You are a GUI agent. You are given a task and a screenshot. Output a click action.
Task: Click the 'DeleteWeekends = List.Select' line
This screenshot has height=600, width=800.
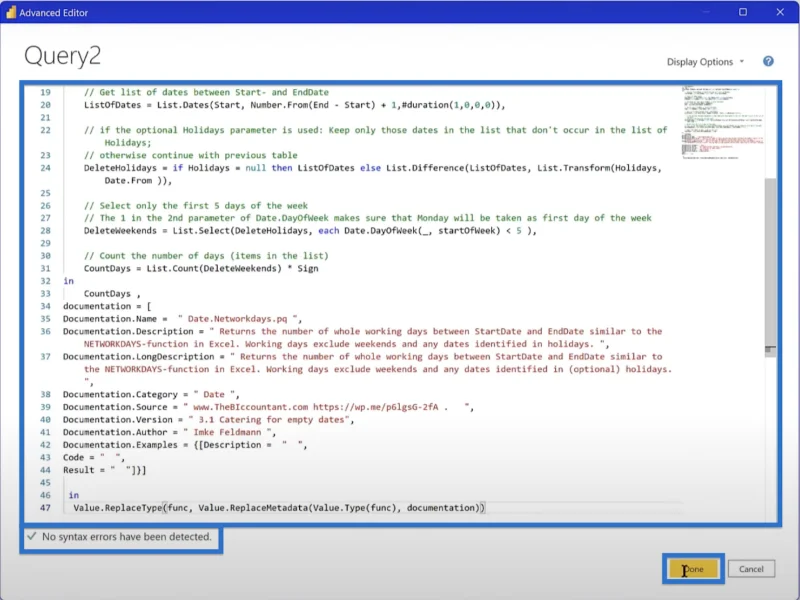(x=310, y=231)
